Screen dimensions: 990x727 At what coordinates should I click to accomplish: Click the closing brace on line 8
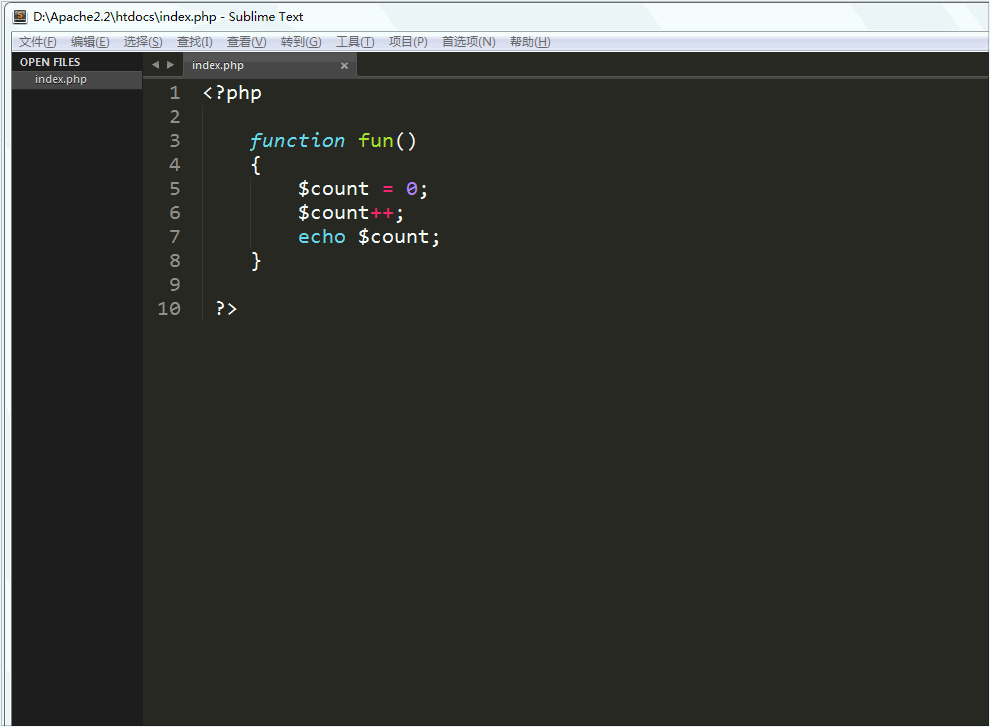(256, 261)
